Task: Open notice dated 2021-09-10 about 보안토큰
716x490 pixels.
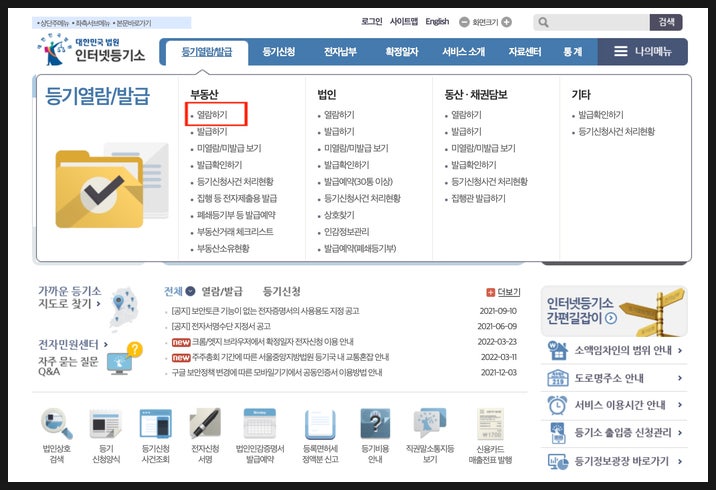Action: click(265, 311)
